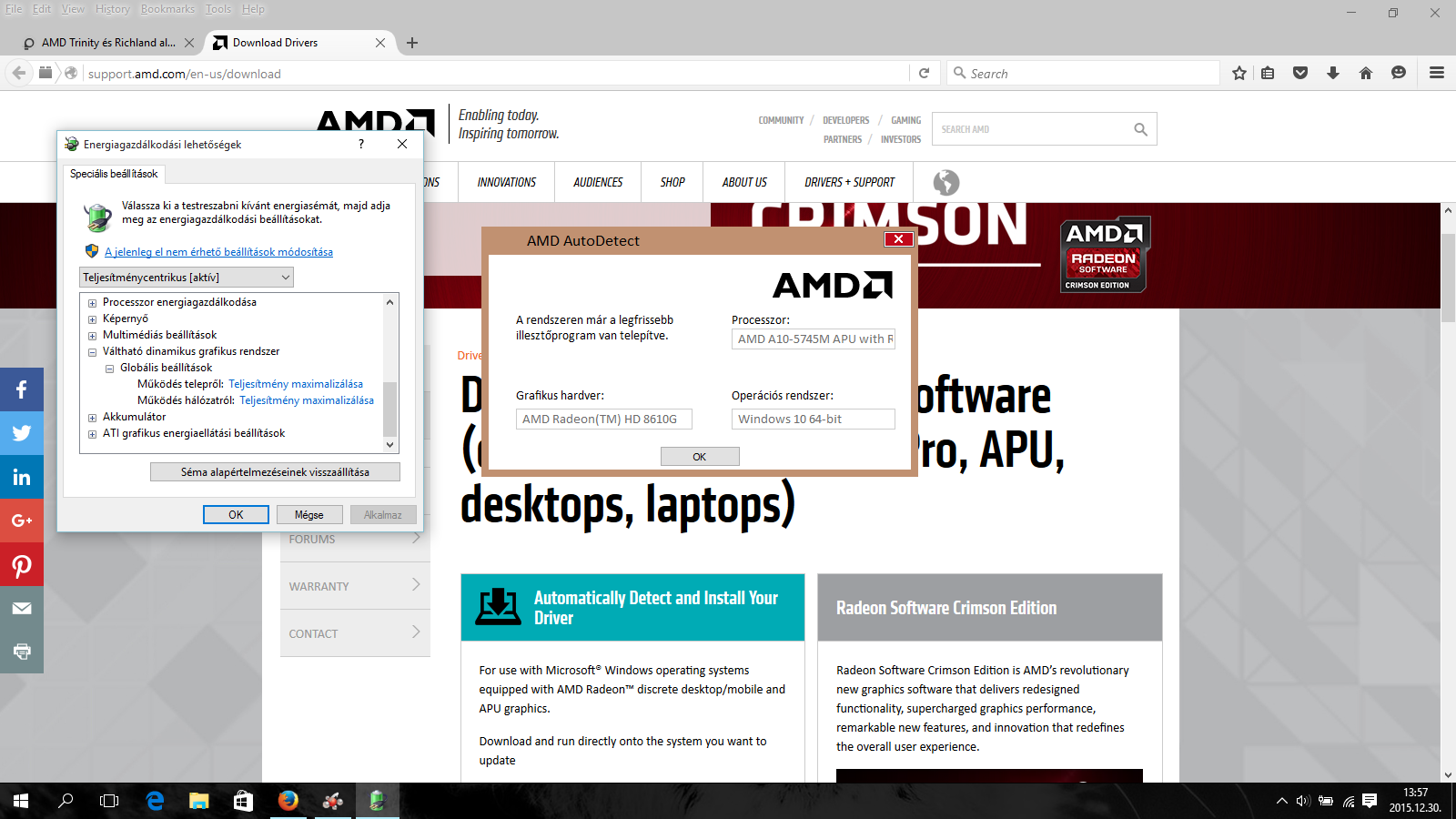Click the Firefox Search box
This screenshot has width=1456, height=819.
pyautogui.click(x=1083, y=73)
